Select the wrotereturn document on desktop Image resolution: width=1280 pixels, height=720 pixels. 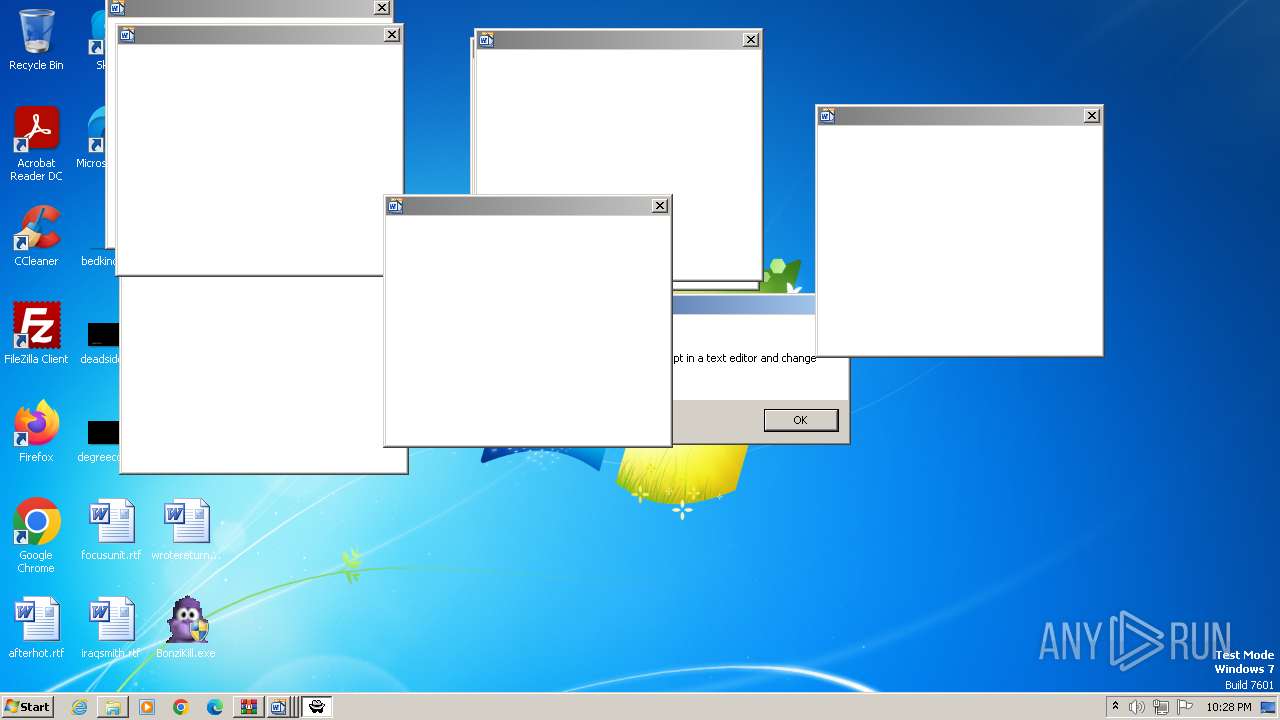(x=186, y=530)
